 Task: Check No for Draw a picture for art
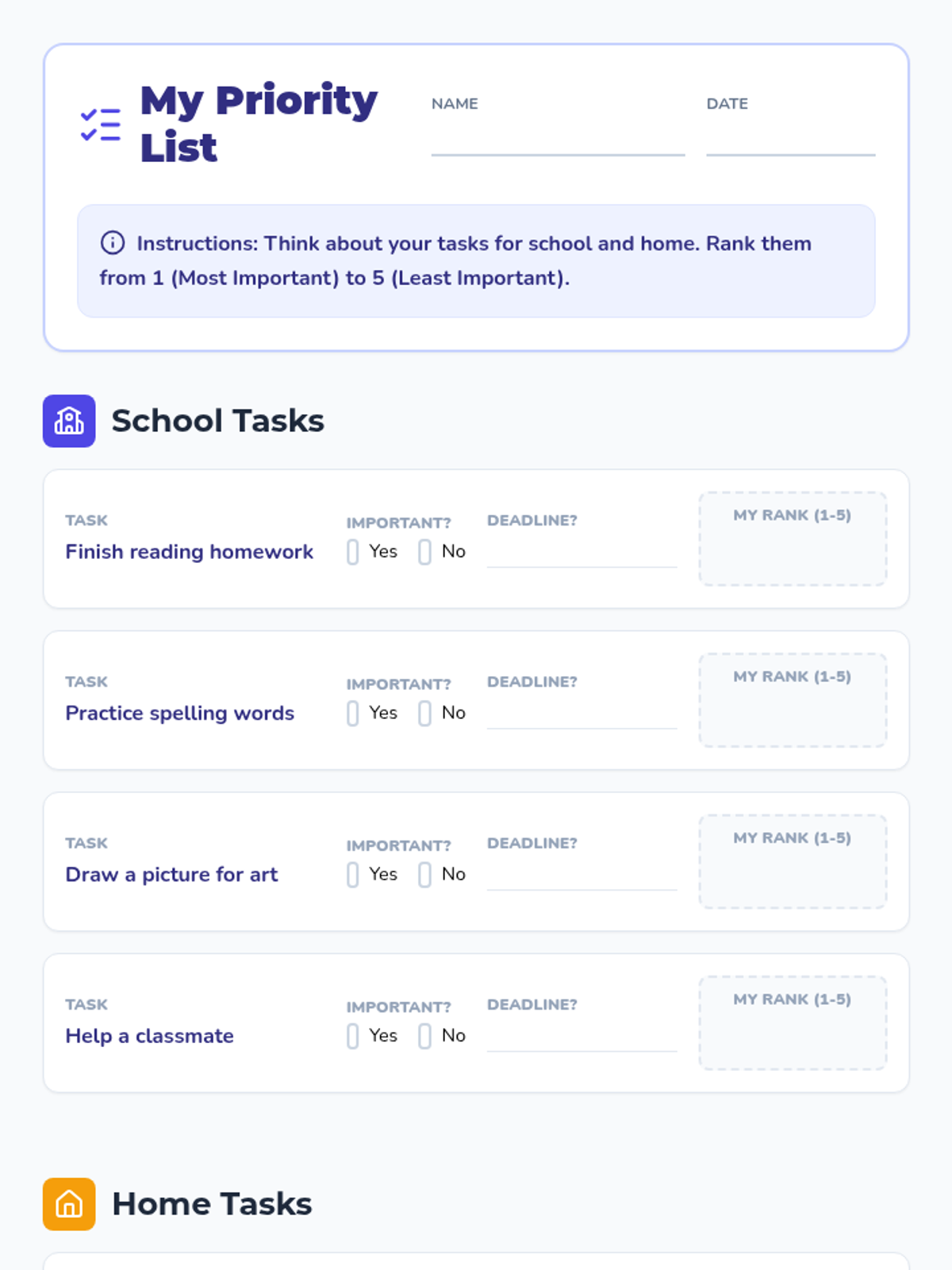425,875
